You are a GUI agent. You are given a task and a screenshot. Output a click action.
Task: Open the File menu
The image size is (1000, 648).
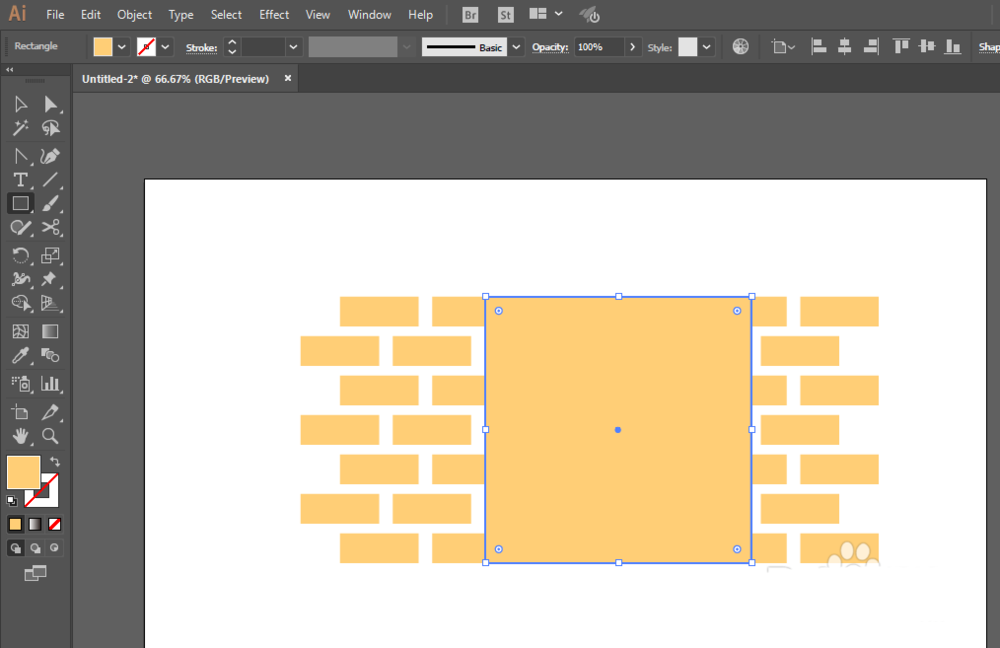pyautogui.click(x=55, y=15)
